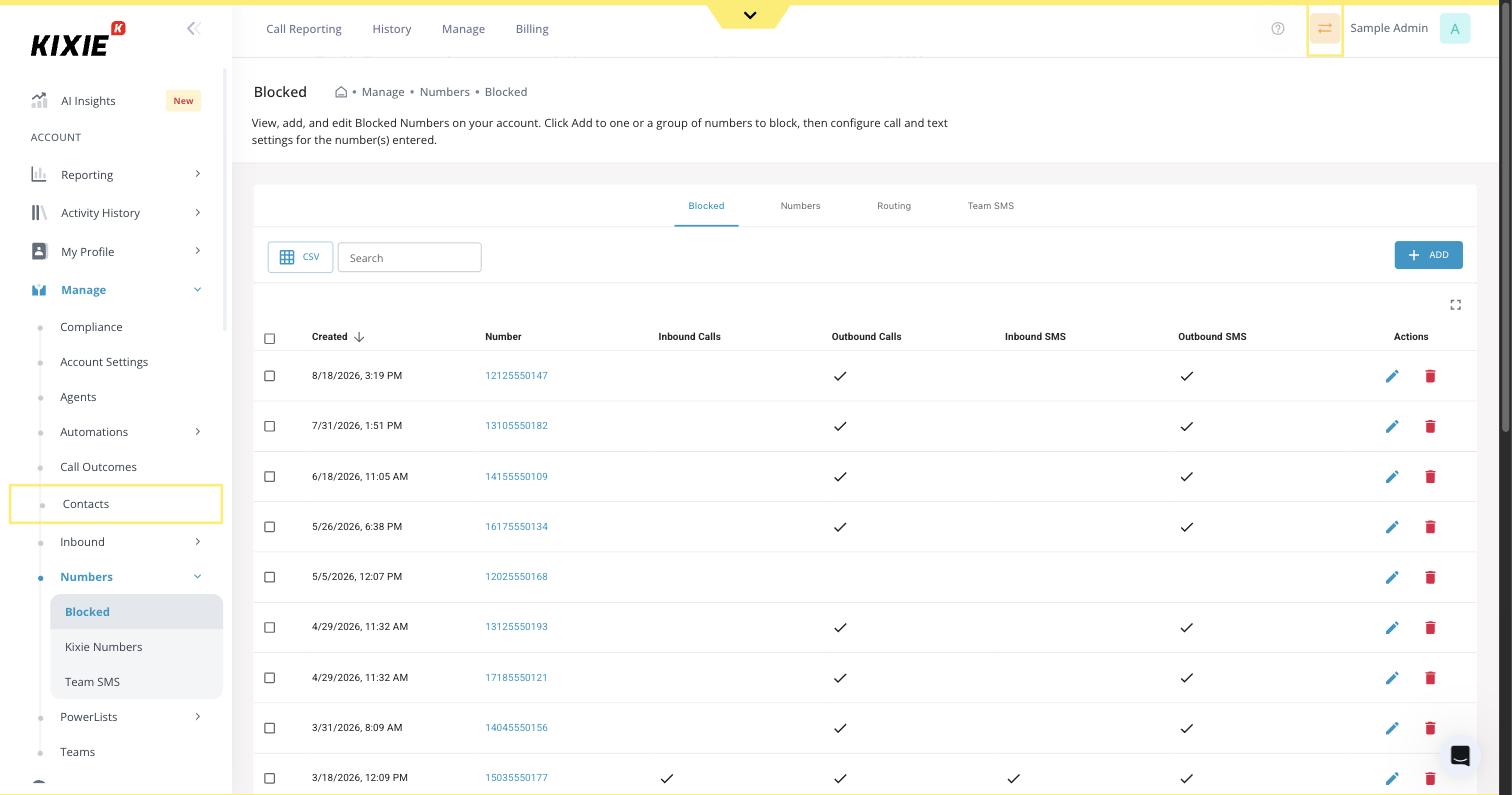This screenshot has width=1512, height=795.
Task: Check the row for 16175550134
Action: (270, 527)
